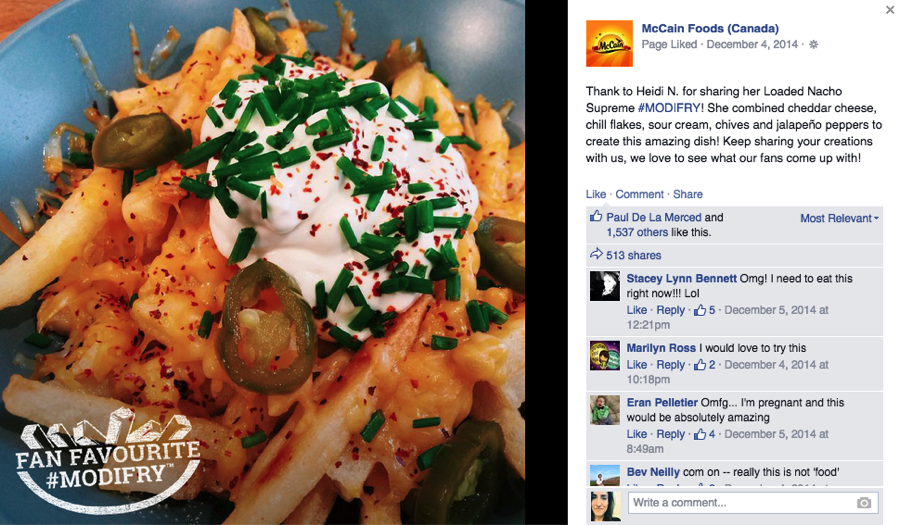This screenshot has height=525, width=900.
Task: Click the camera icon in comment box
Action: coord(864,503)
